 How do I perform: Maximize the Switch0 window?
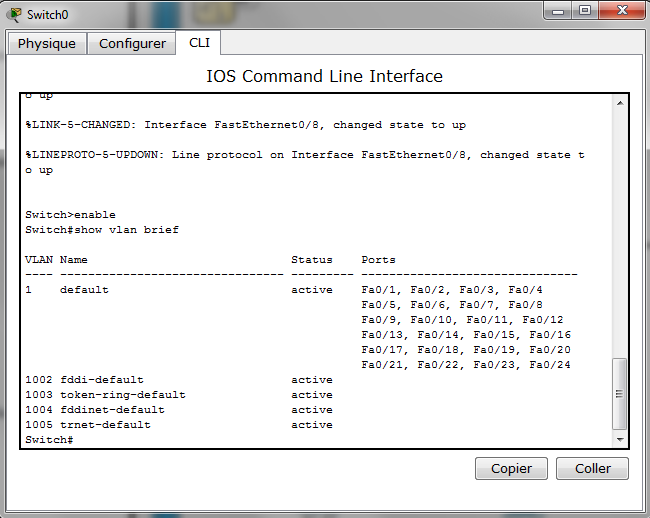pyautogui.click(x=585, y=11)
